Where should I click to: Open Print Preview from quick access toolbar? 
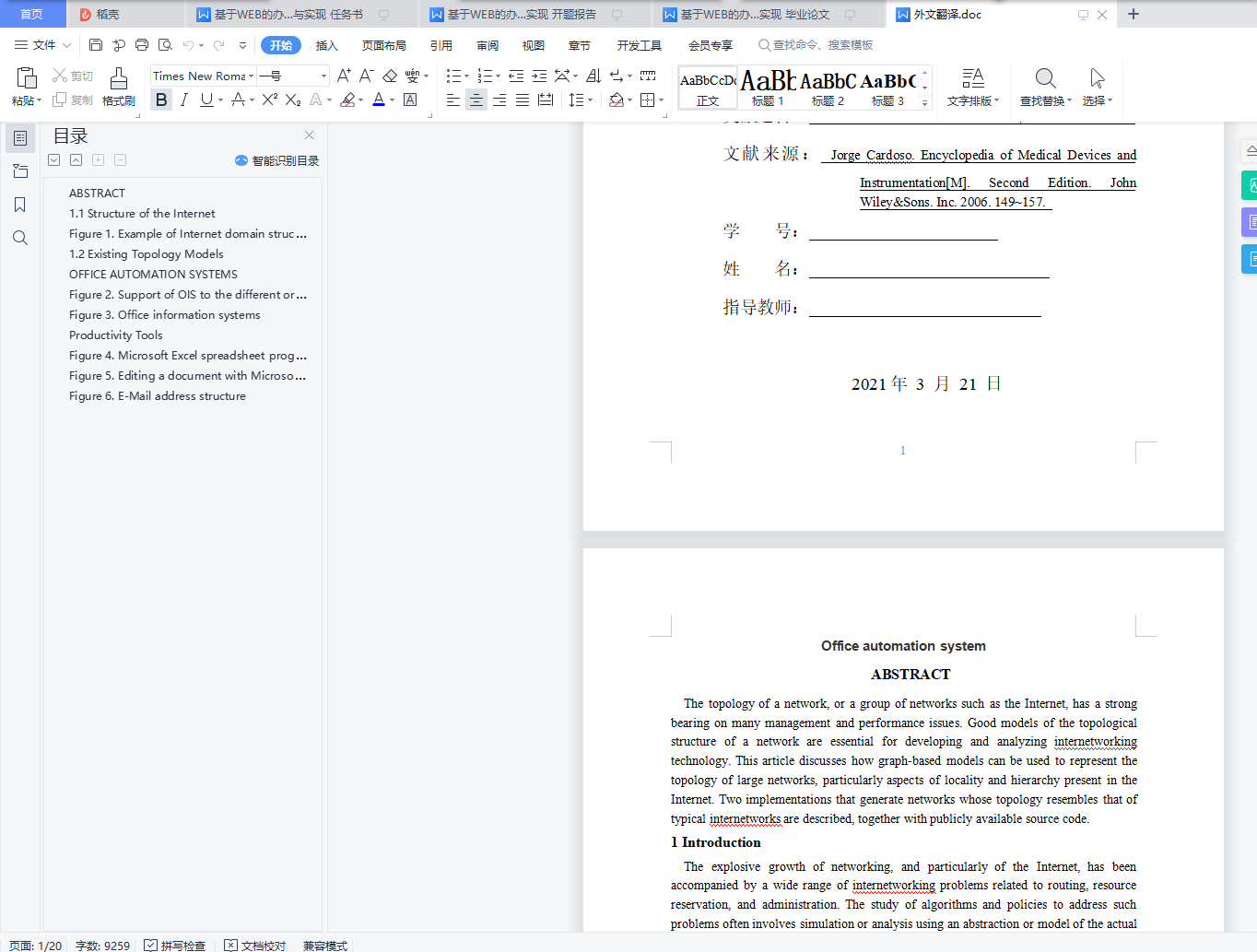pos(165,45)
